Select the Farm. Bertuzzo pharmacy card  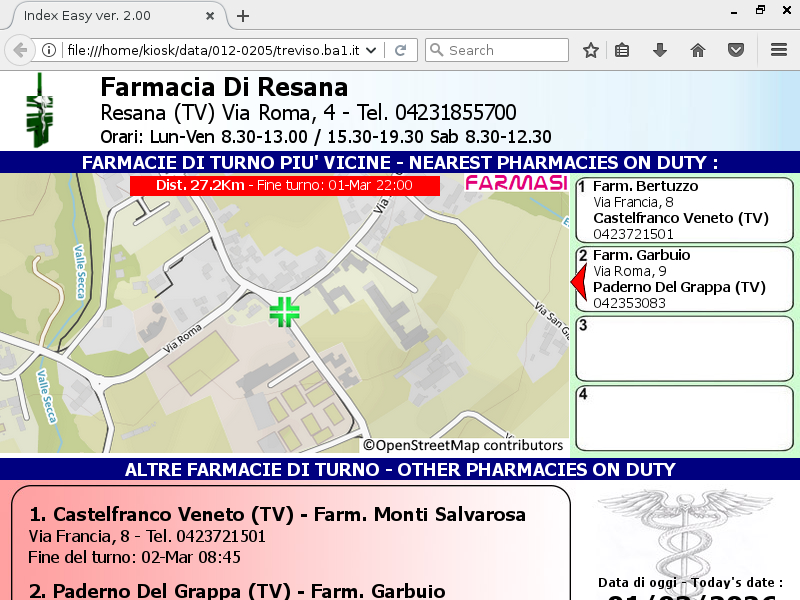[x=684, y=210]
